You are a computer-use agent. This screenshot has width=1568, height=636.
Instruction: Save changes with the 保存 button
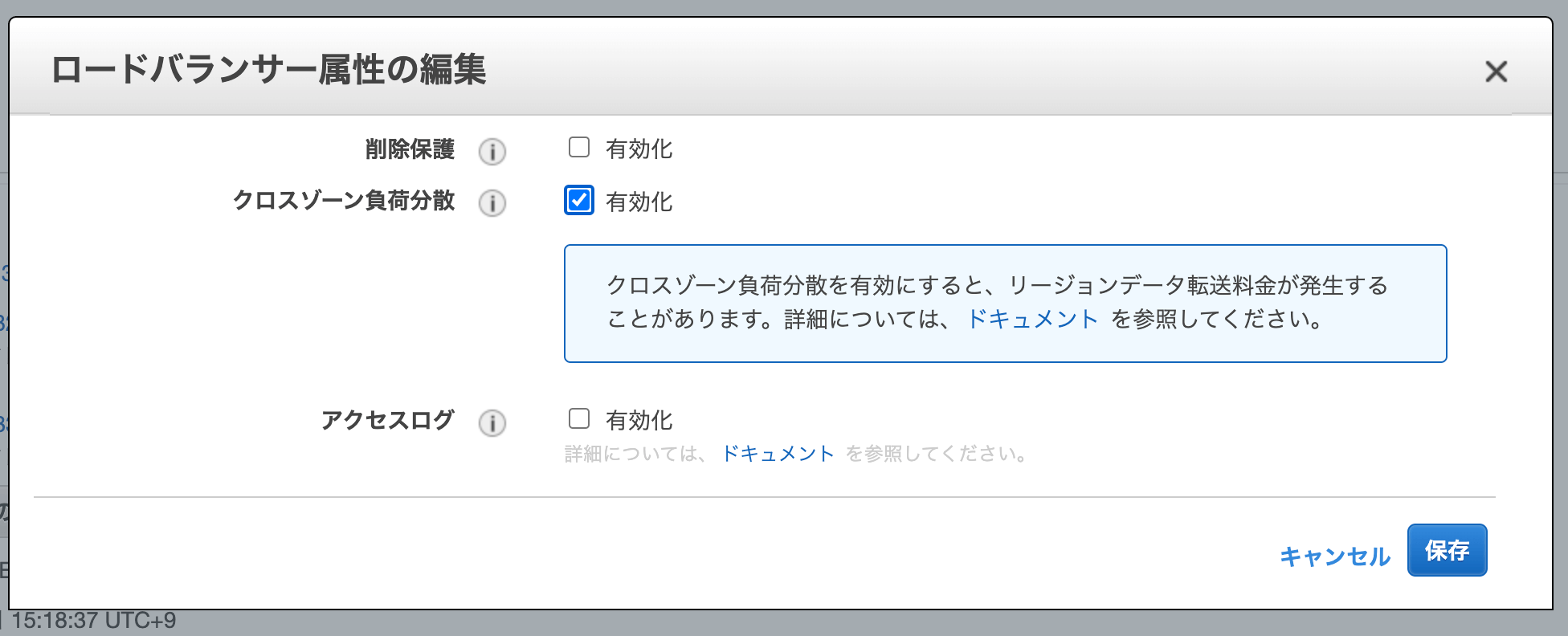pyautogui.click(x=1447, y=550)
